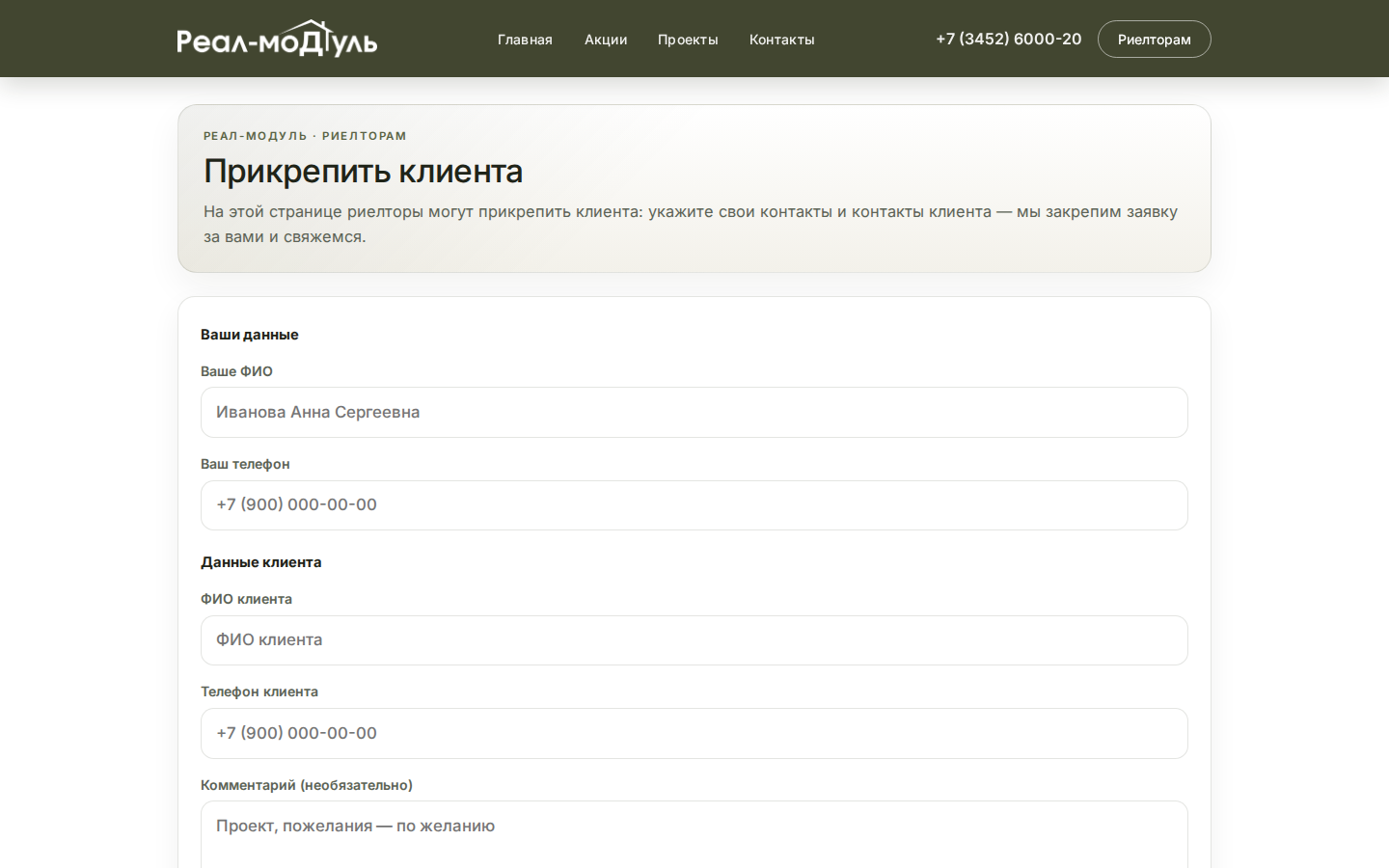
Task: Click the Комментарий text area
Action: pos(694,835)
